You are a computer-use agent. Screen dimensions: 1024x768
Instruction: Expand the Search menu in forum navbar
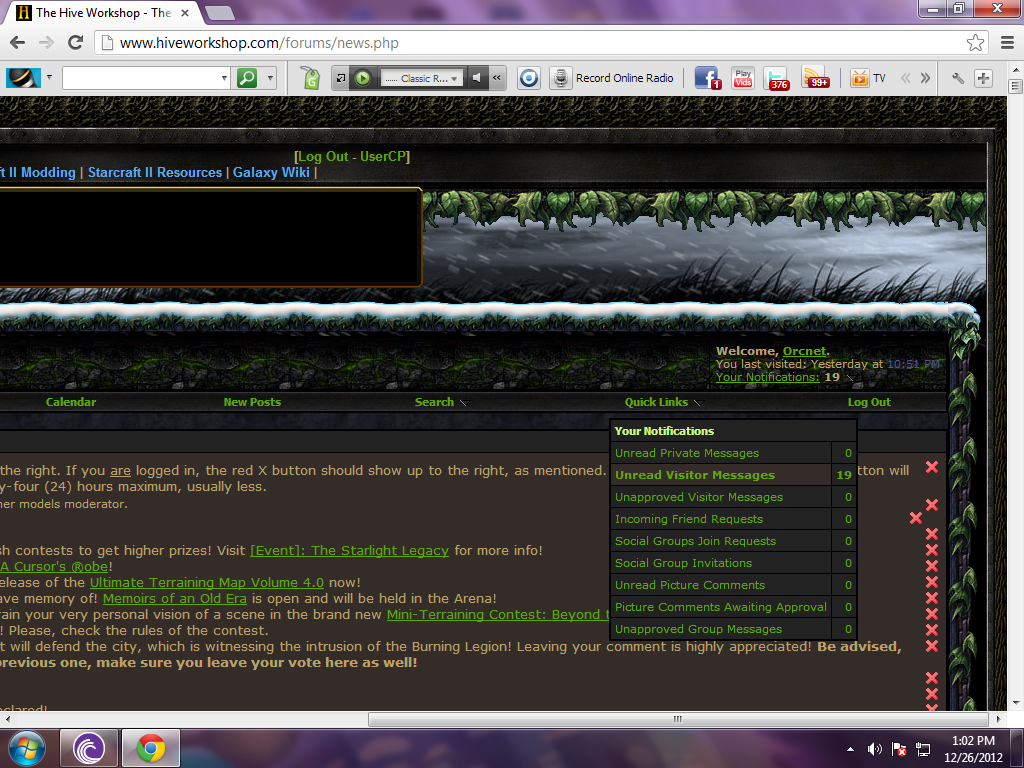pos(465,403)
